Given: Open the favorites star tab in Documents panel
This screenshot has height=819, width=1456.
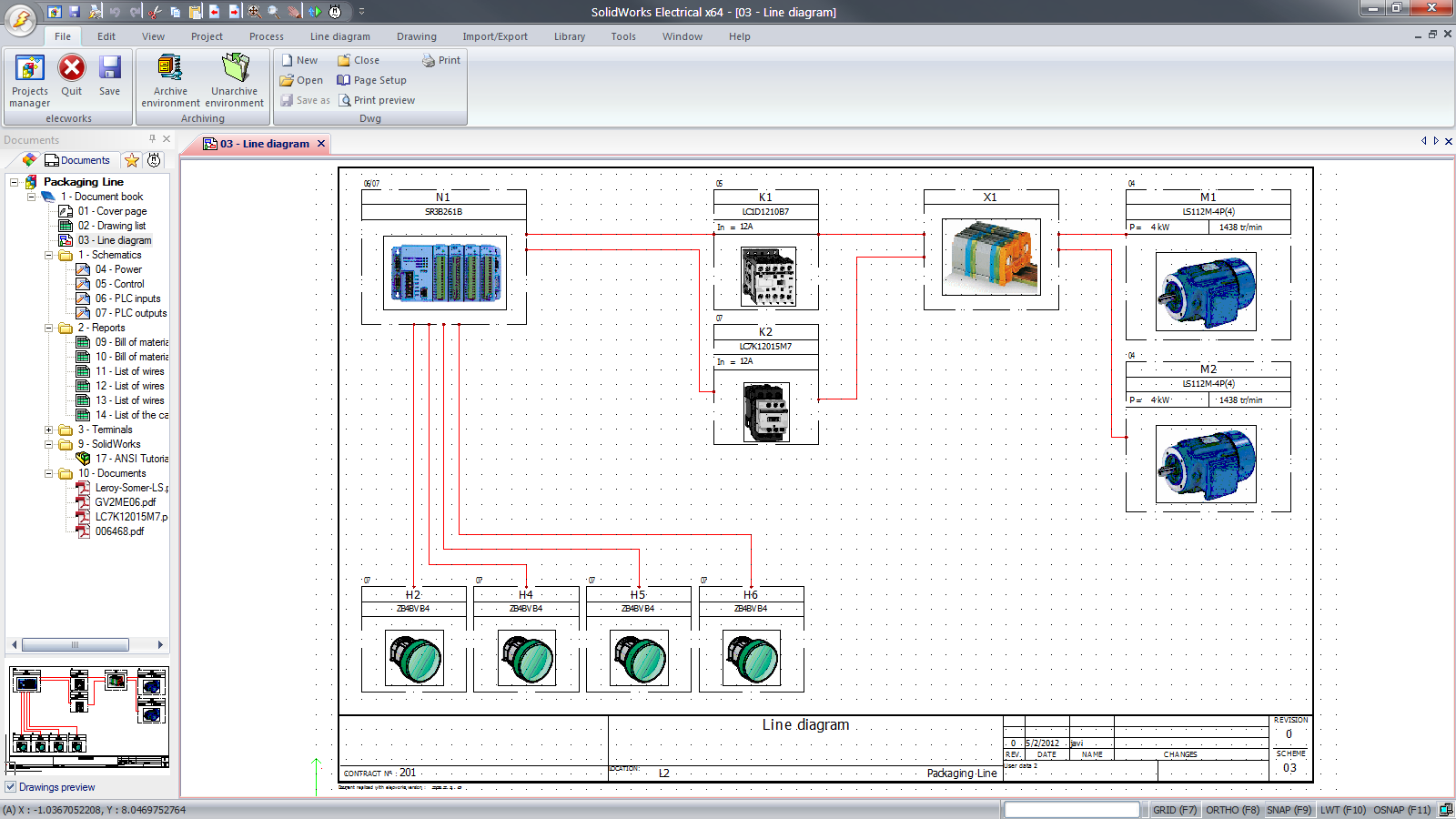Looking at the screenshot, I should point(132,160).
